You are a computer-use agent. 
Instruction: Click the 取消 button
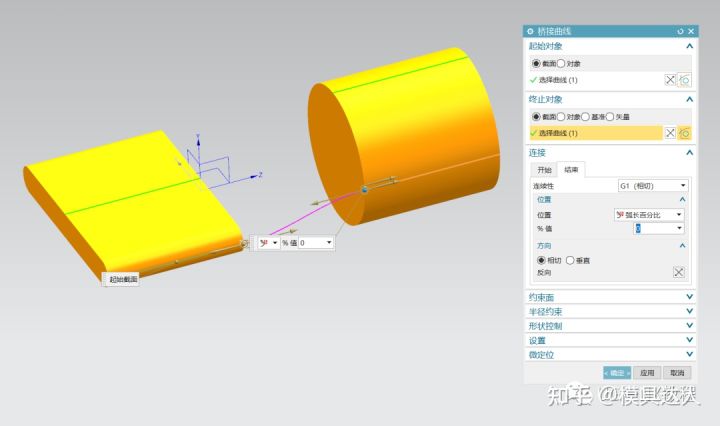677,373
